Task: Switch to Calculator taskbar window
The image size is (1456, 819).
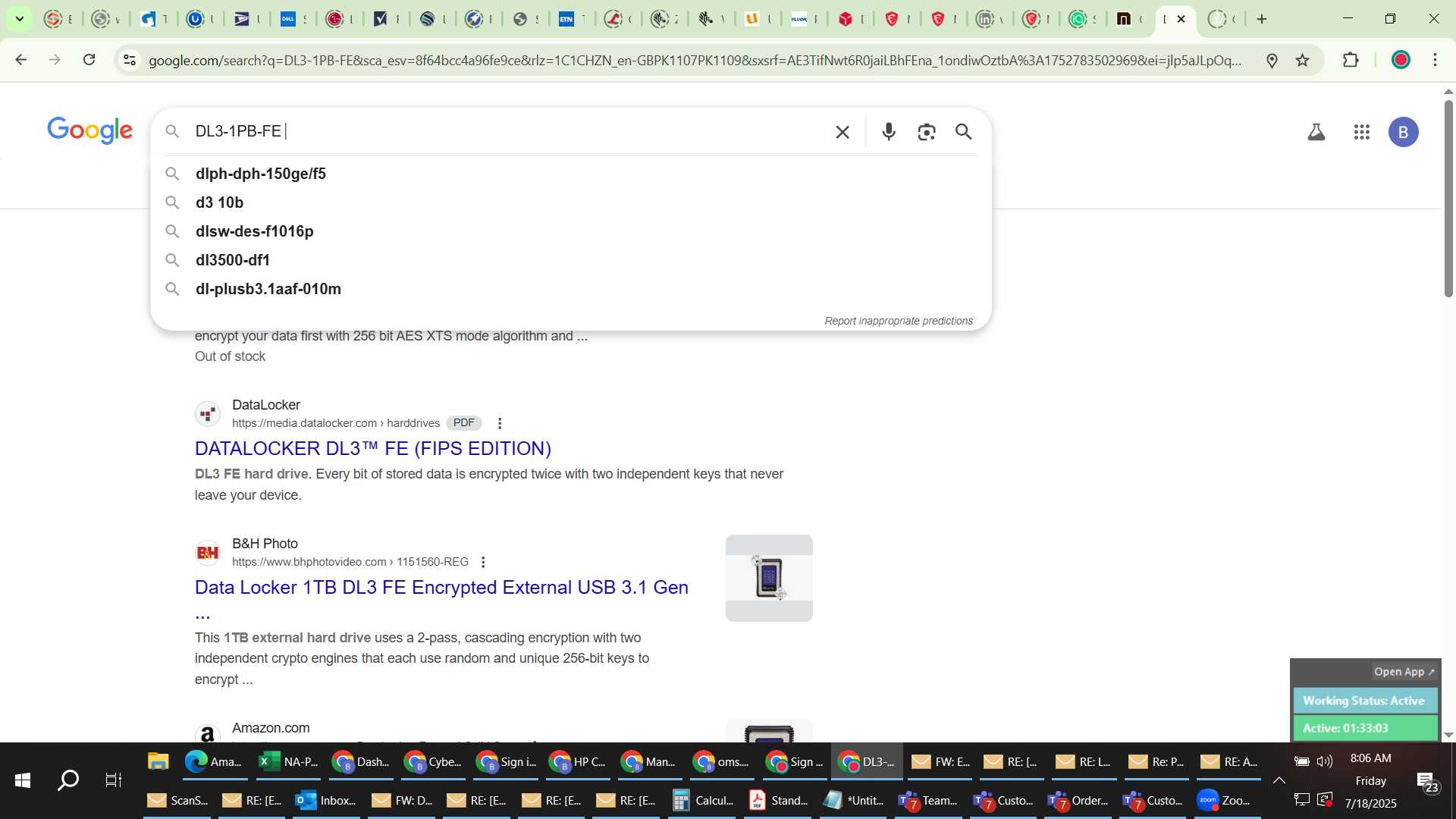Action: [703, 800]
